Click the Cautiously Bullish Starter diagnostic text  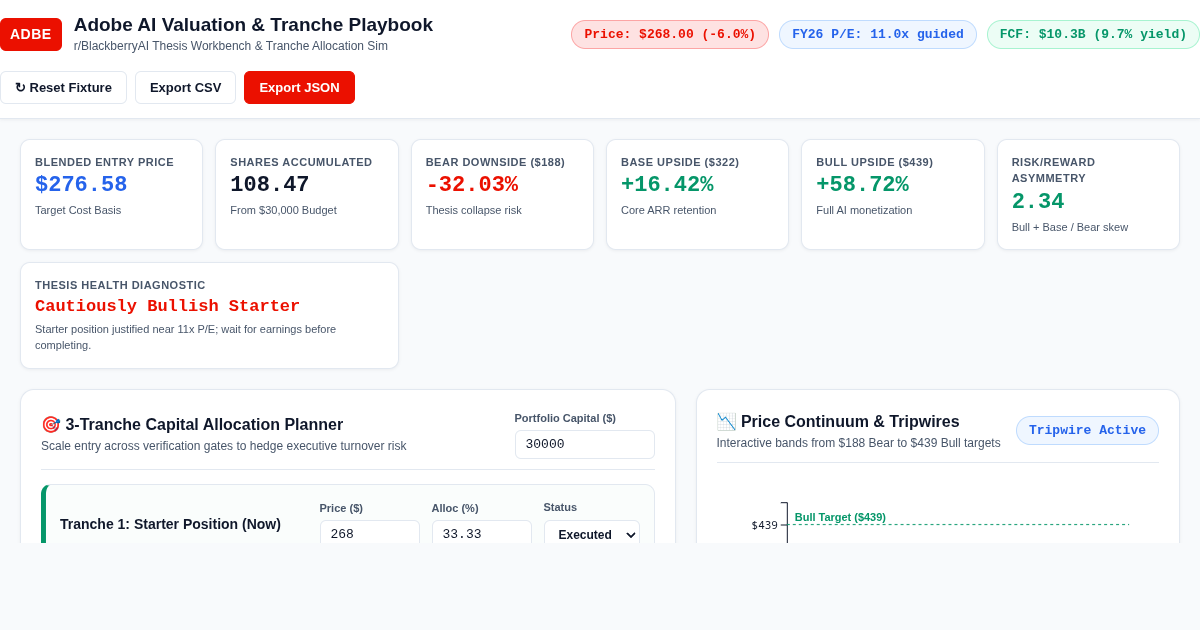[168, 306]
